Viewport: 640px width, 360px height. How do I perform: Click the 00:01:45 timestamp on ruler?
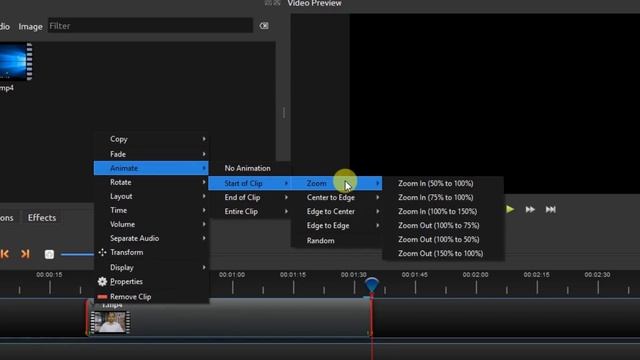(x=415, y=275)
